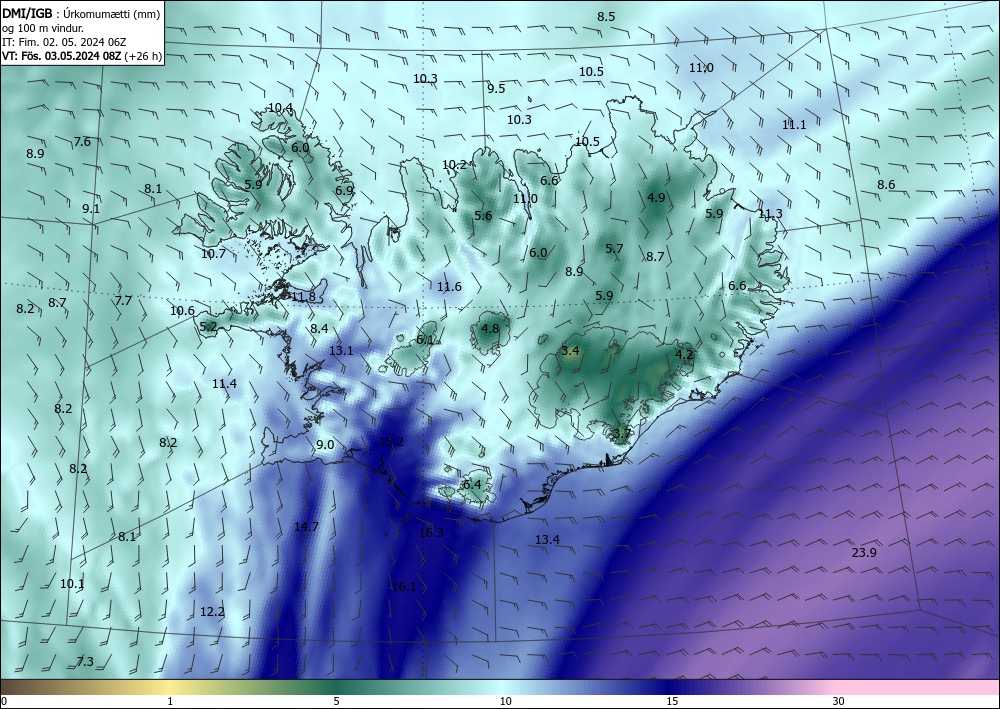Viewport: 1000px width, 709px height.
Task: Click the 10 tick on the color scale
Action: [505, 702]
